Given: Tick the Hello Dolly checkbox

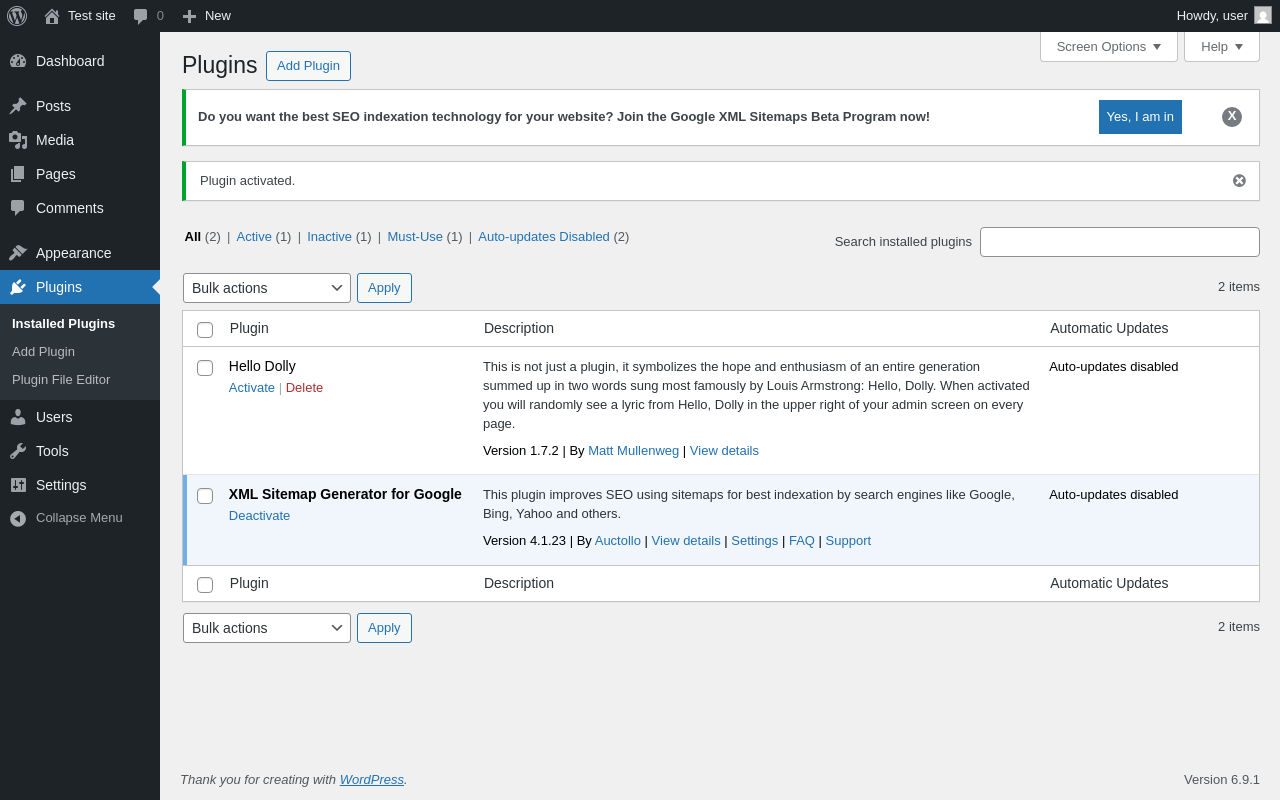Looking at the screenshot, I should [205, 368].
